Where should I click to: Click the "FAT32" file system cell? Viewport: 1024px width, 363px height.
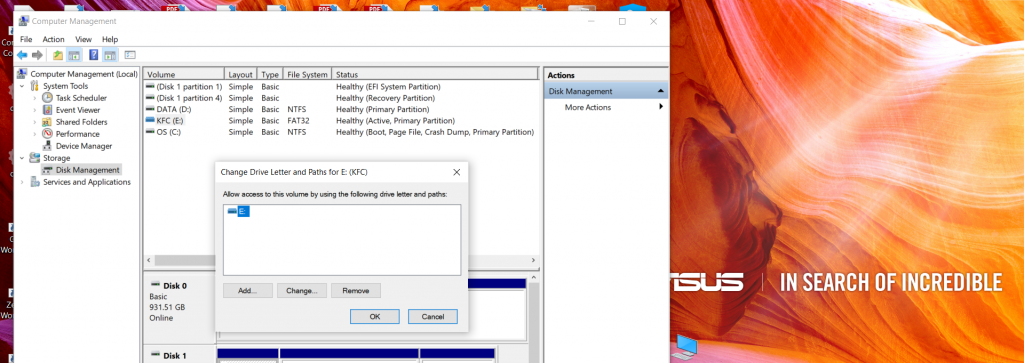297,121
